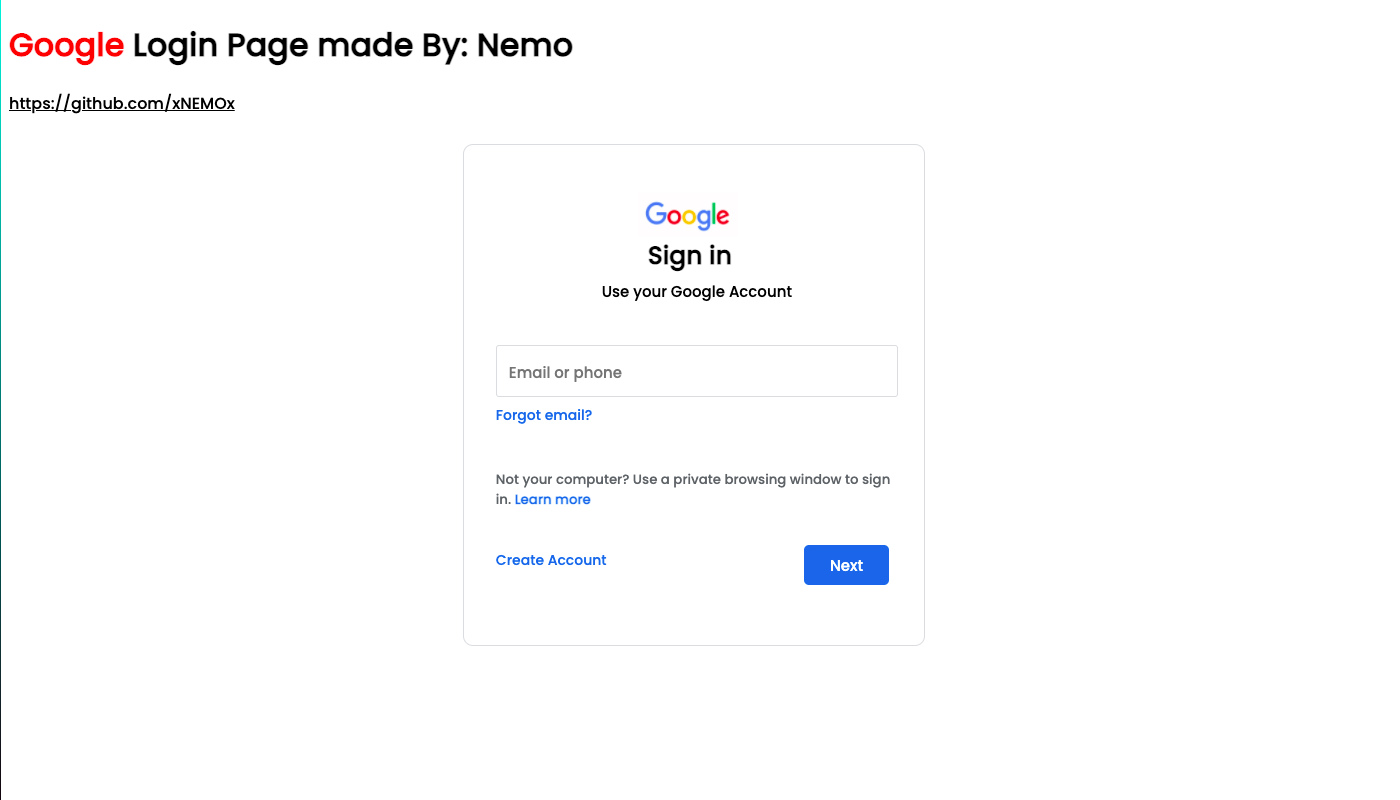Select the red Google text in page heading
This screenshot has height=800, width=1400.
tap(66, 45)
